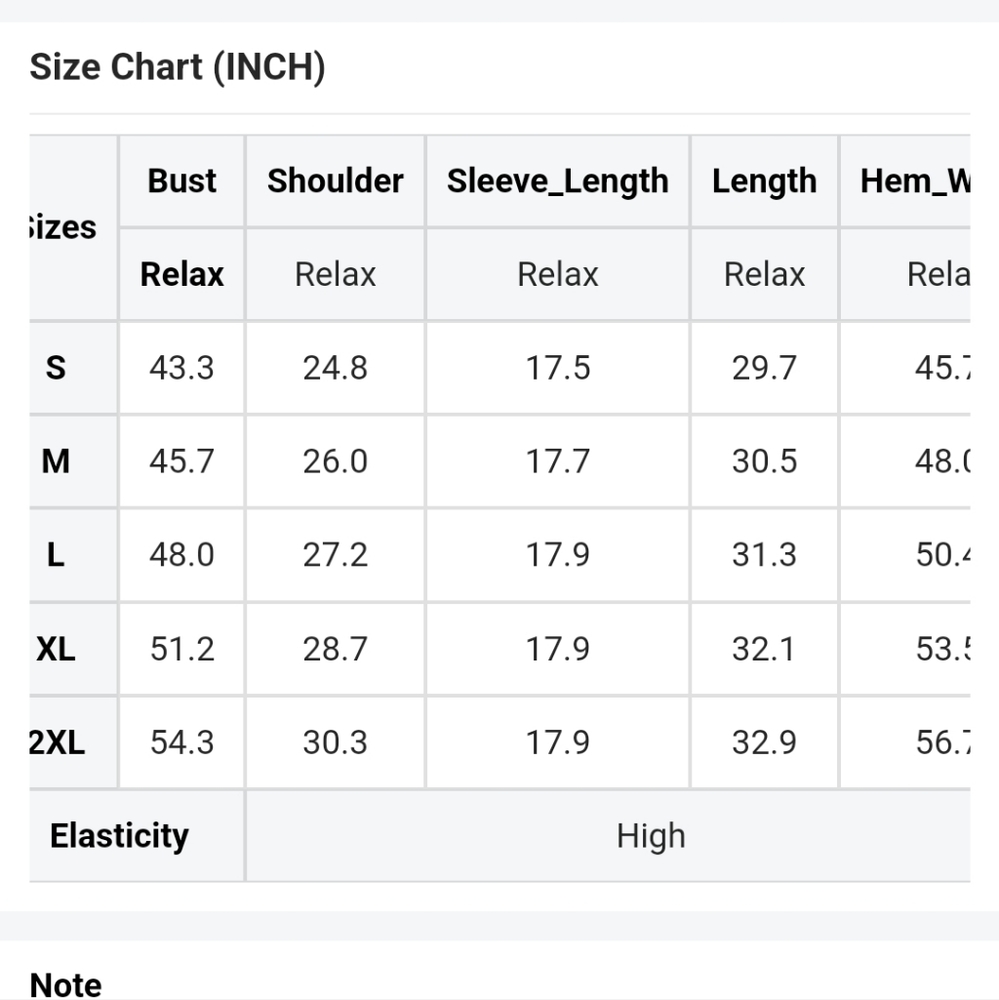Click the 43.3 bust measurement cell
Image resolution: width=999 pixels, height=1000 pixels.
(x=182, y=367)
